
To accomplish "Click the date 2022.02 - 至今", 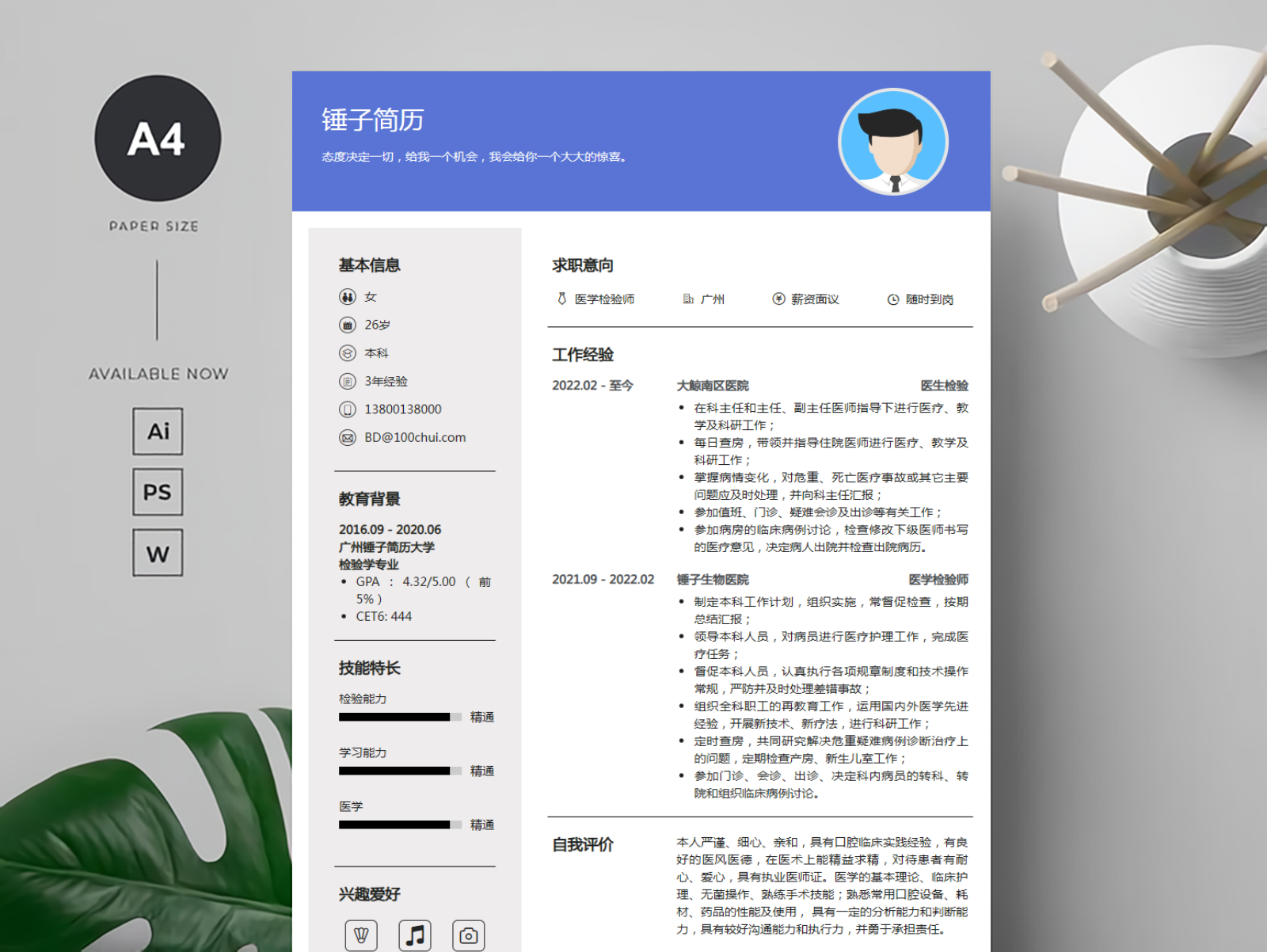I will pyautogui.click(x=592, y=386).
